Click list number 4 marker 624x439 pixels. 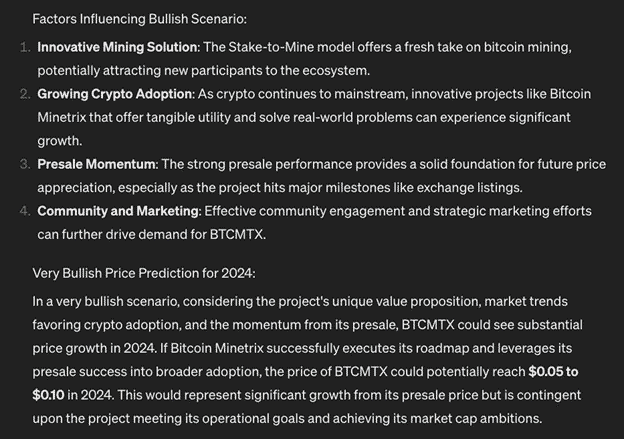pyautogui.click(x=25, y=211)
